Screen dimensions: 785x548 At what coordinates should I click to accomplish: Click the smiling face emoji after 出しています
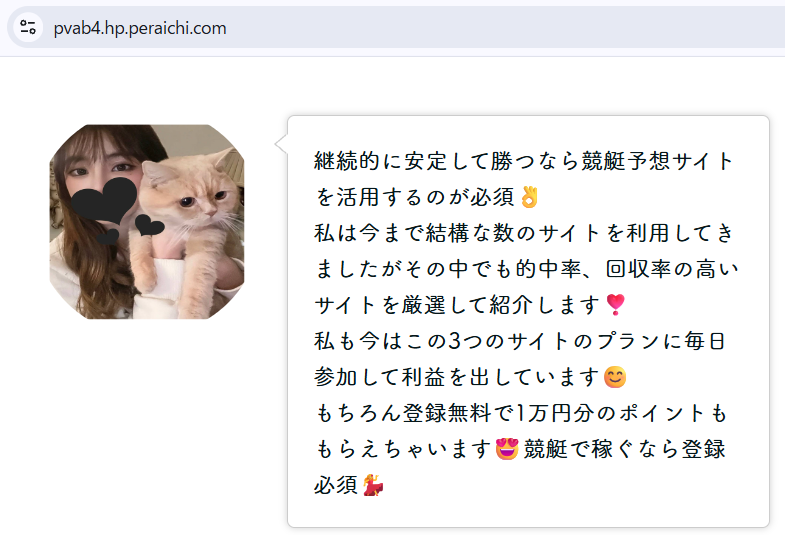615,377
